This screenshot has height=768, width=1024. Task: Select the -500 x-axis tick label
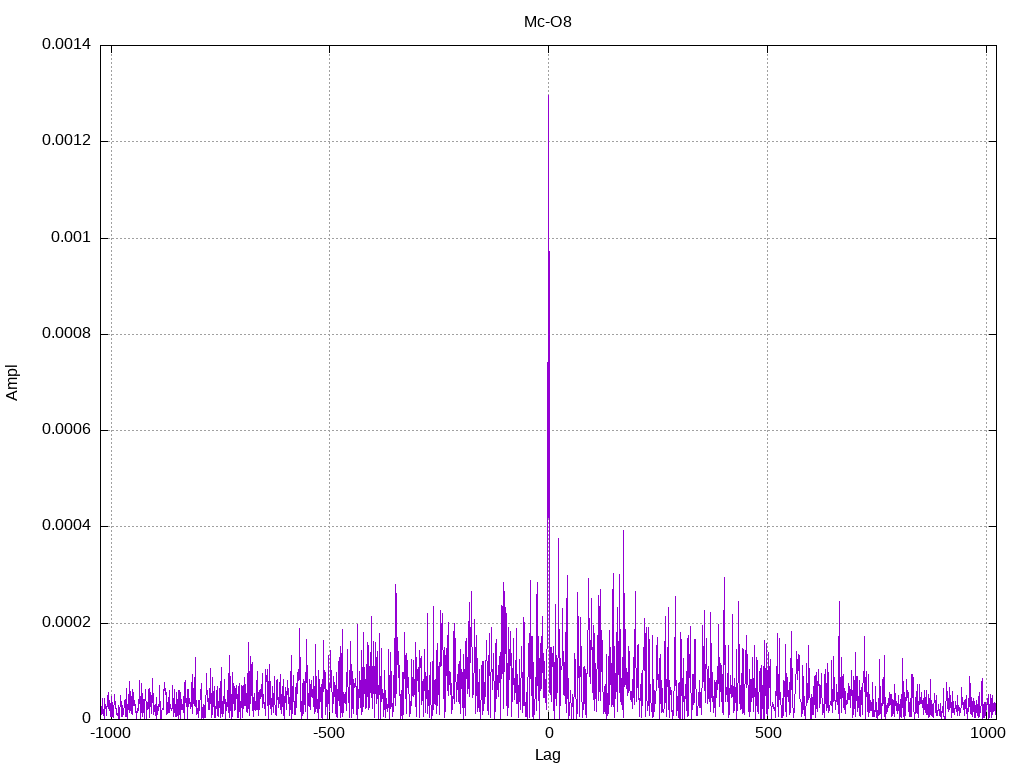click(x=329, y=733)
